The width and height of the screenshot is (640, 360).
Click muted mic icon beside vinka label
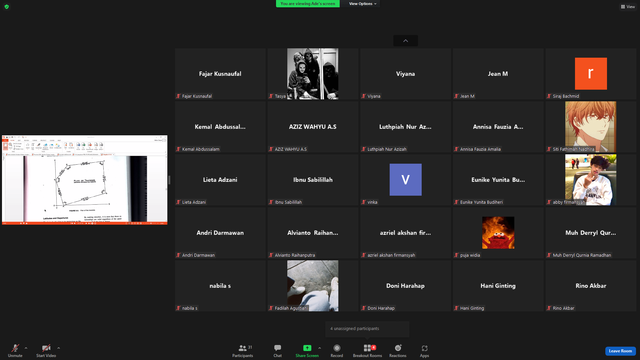point(364,202)
